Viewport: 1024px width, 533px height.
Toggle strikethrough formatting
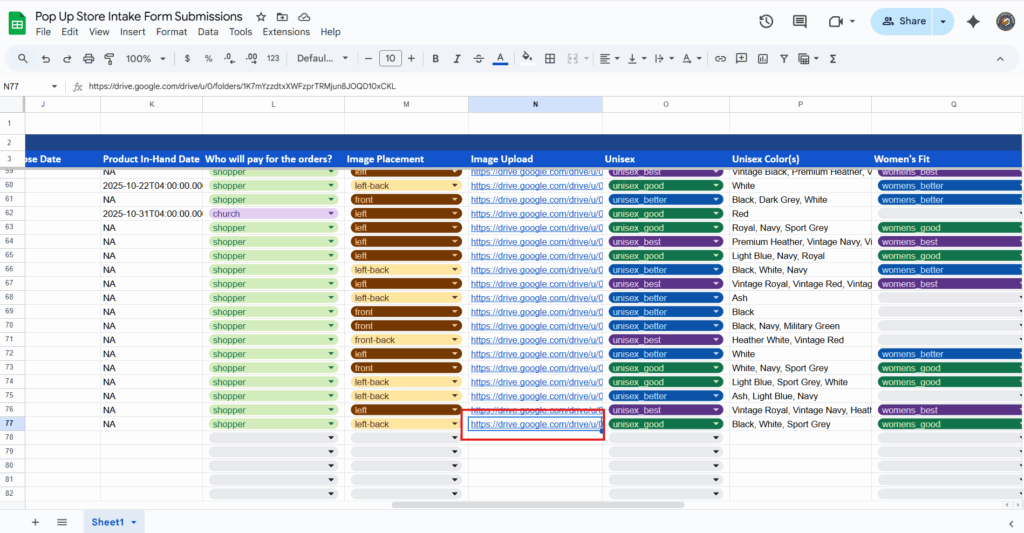[x=479, y=59]
